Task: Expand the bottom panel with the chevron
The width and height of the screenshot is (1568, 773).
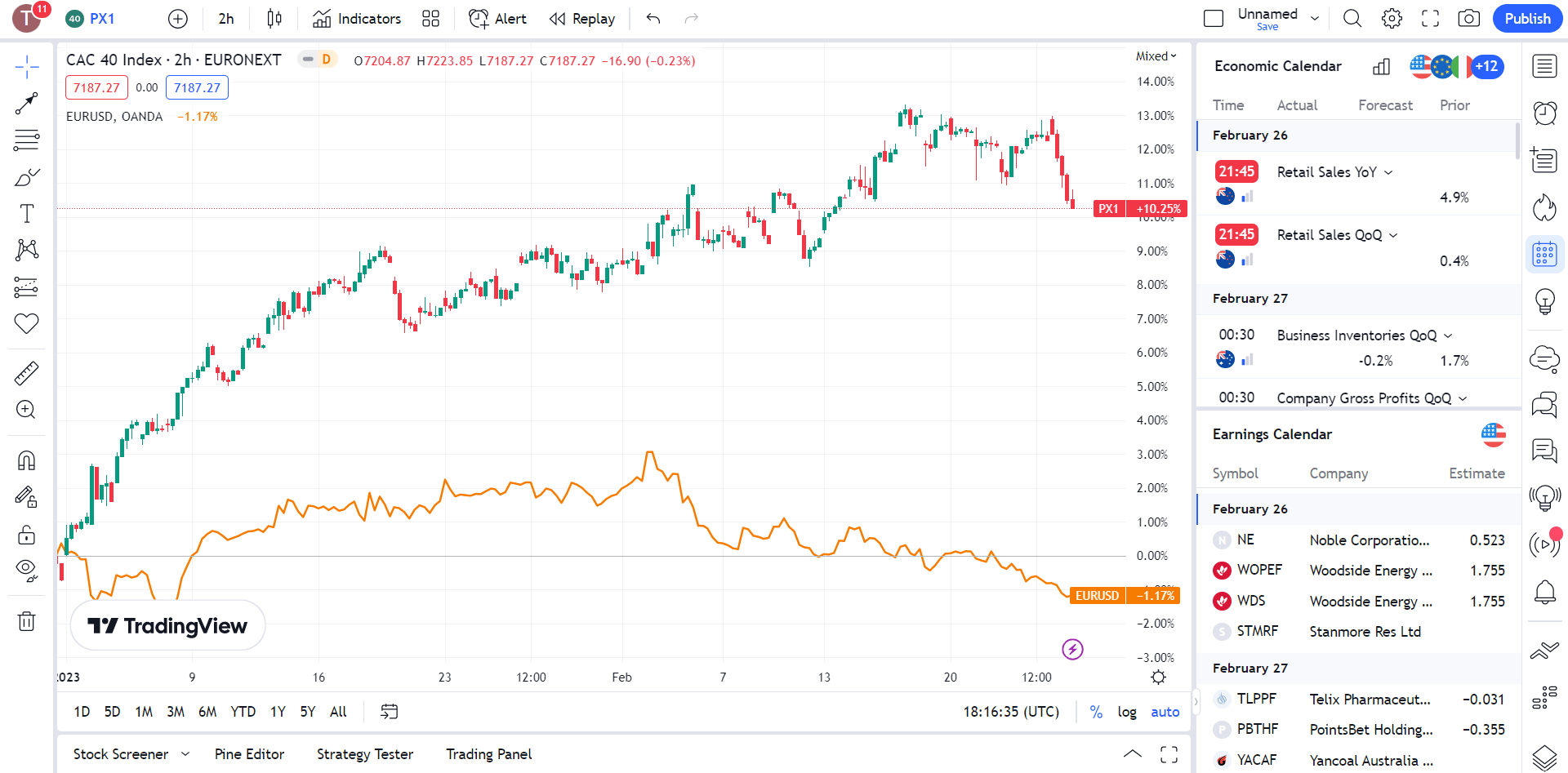Action: click(1133, 754)
